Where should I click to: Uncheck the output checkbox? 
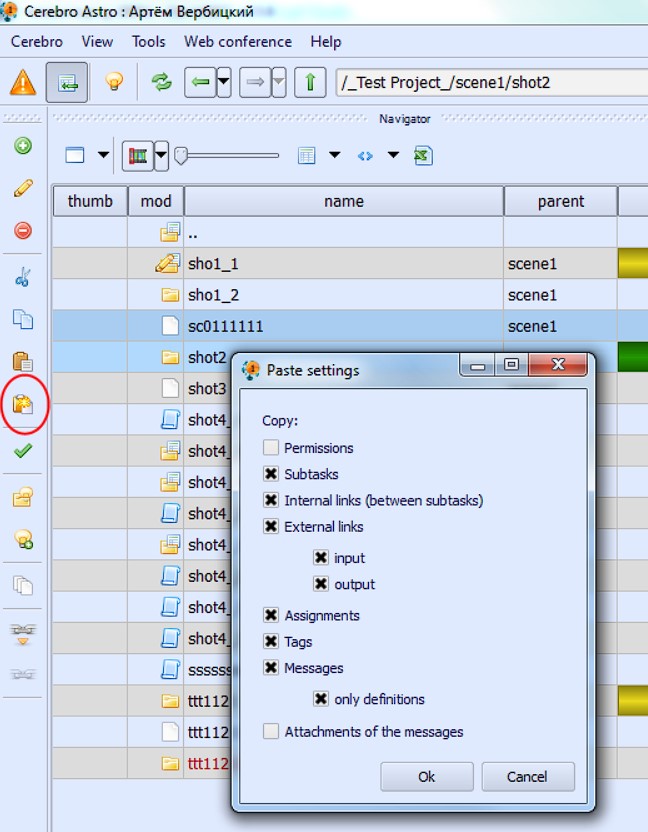click(321, 584)
